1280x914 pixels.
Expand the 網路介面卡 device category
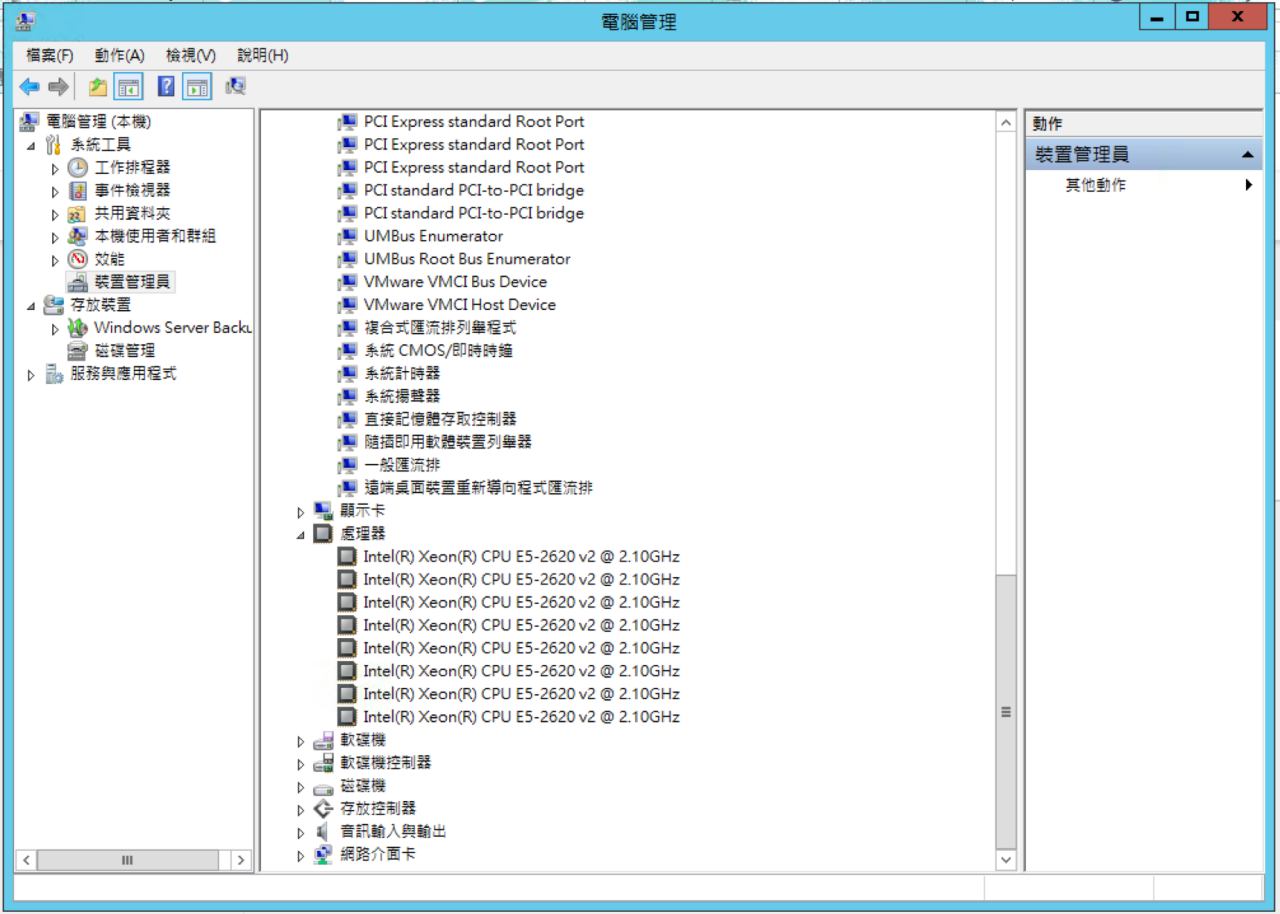coord(301,856)
